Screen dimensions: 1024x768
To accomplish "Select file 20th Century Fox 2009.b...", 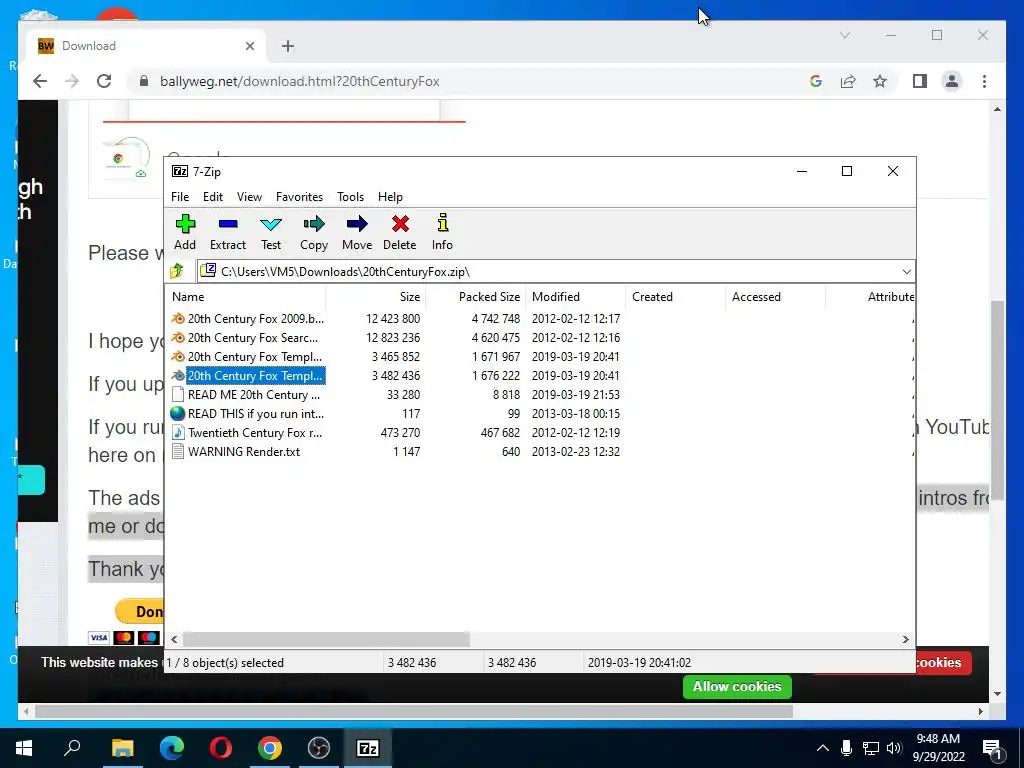I will point(255,319).
